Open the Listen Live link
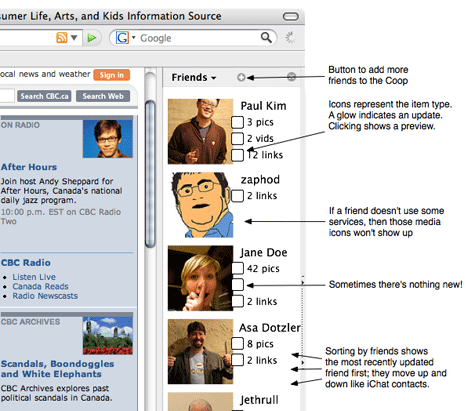The image size is (475, 411). [34, 277]
